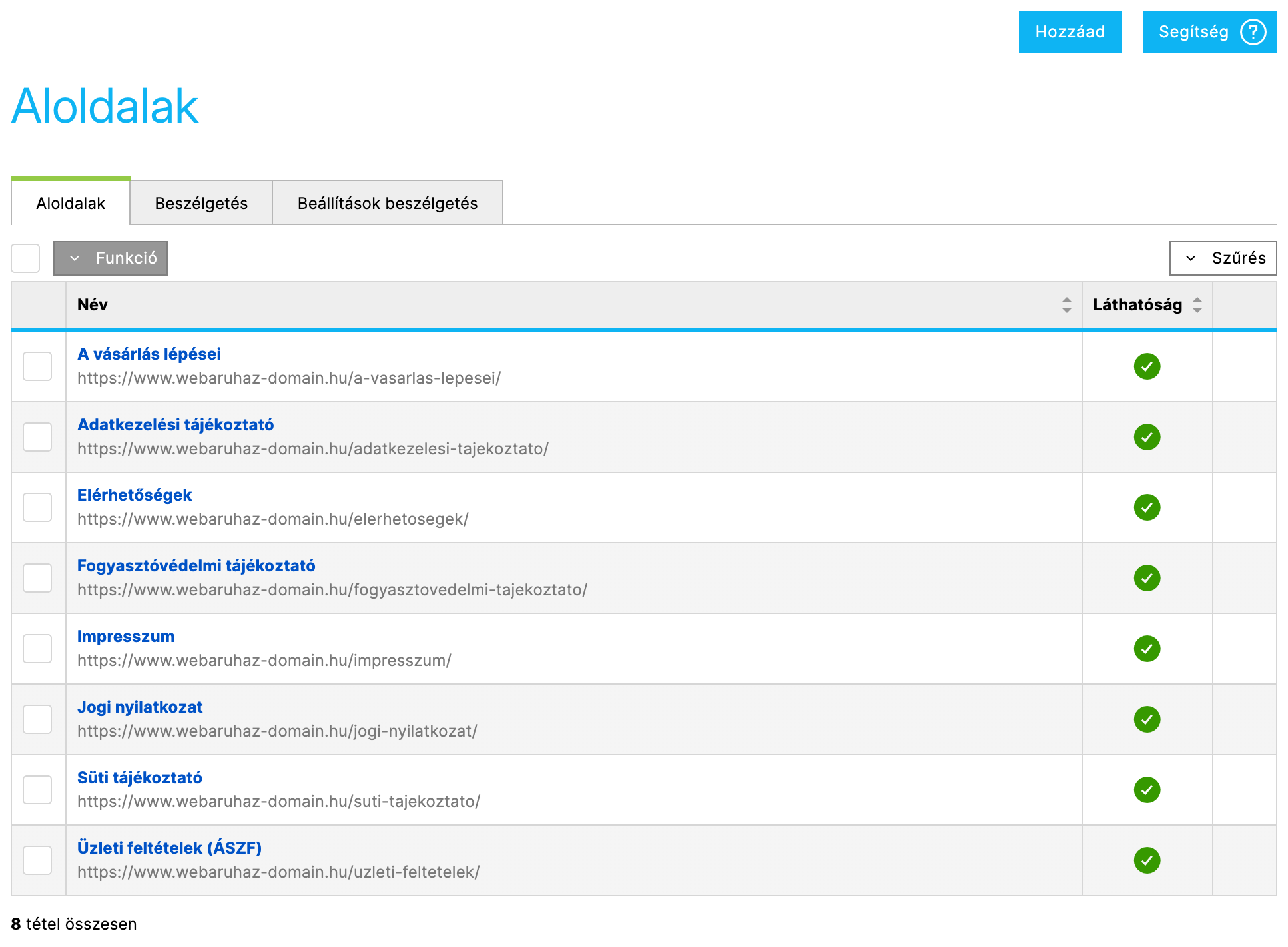
Task: Open the Funkció dropdown menu
Action: [x=111, y=258]
